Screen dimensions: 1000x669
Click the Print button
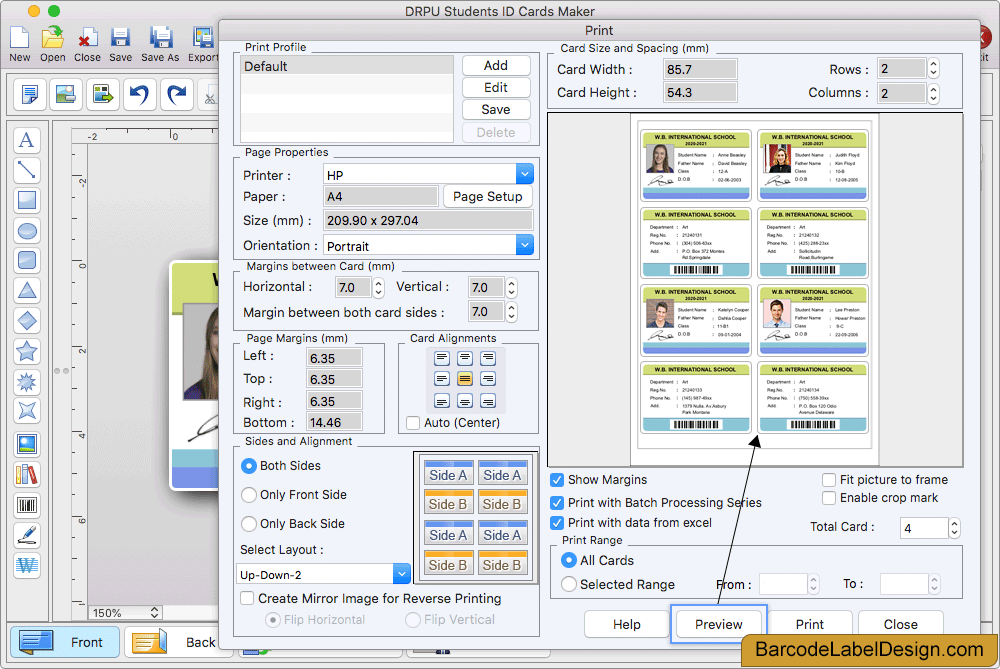809,624
